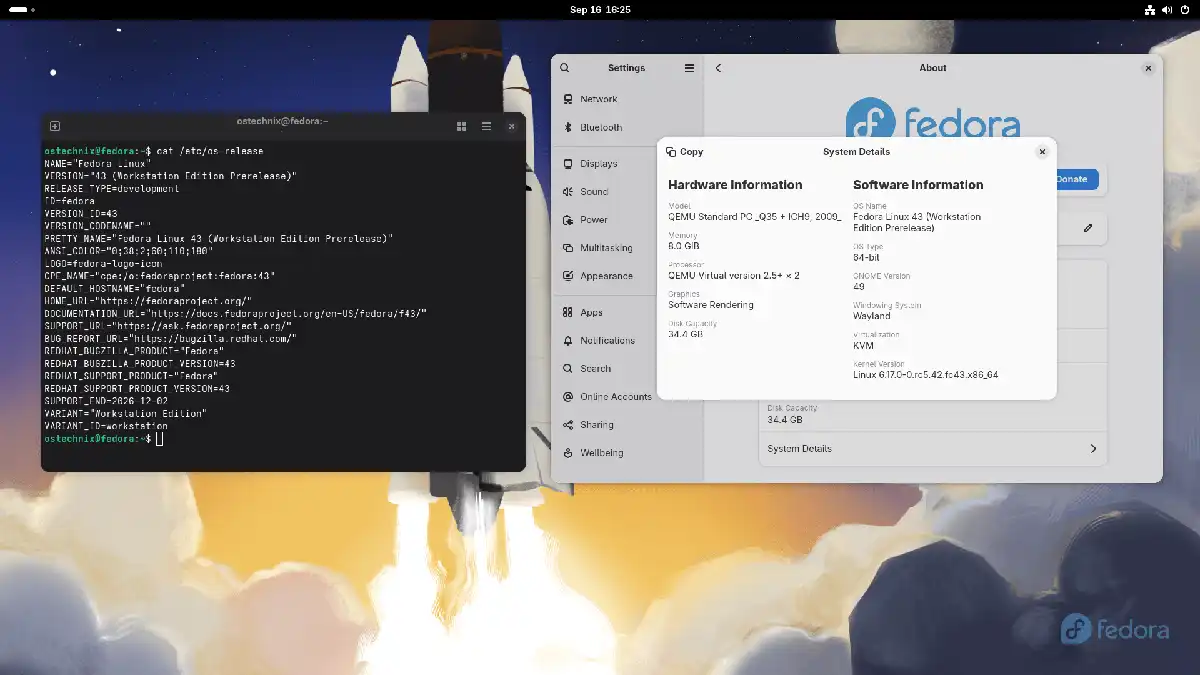Image resolution: width=1200 pixels, height=675 pixels.
Task: Click the Donate button
Action: tap(1073, 180)
